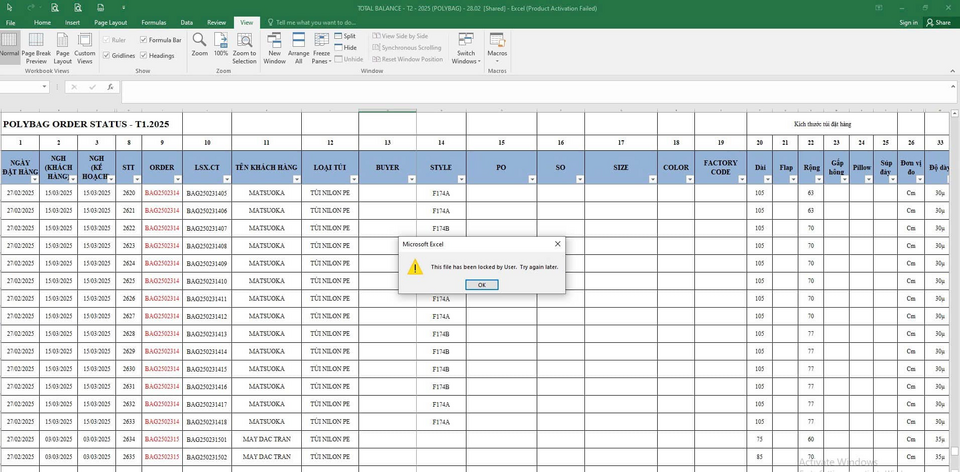960x472 pixels.
Task: Switch to Page Layout view
Action: click(62, 48)
